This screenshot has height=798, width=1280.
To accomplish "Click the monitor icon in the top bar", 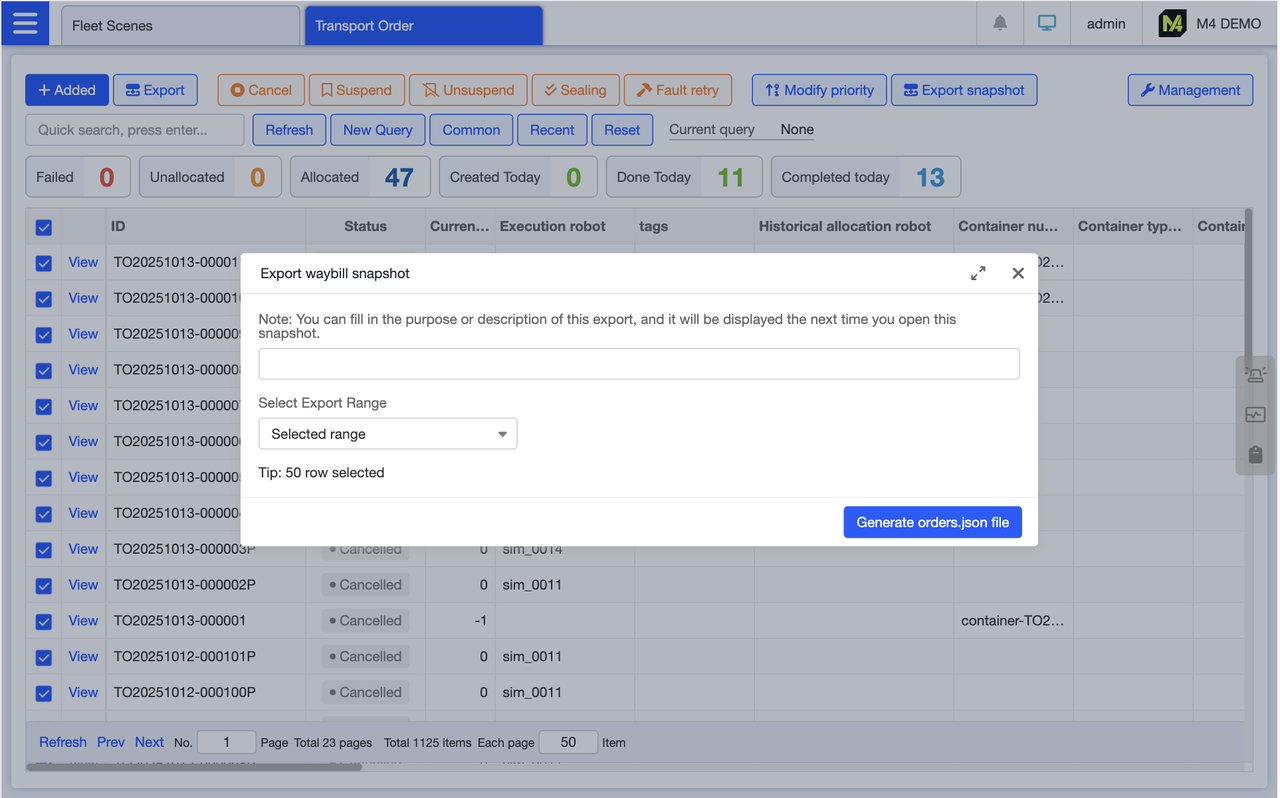I will (1046, 24).
